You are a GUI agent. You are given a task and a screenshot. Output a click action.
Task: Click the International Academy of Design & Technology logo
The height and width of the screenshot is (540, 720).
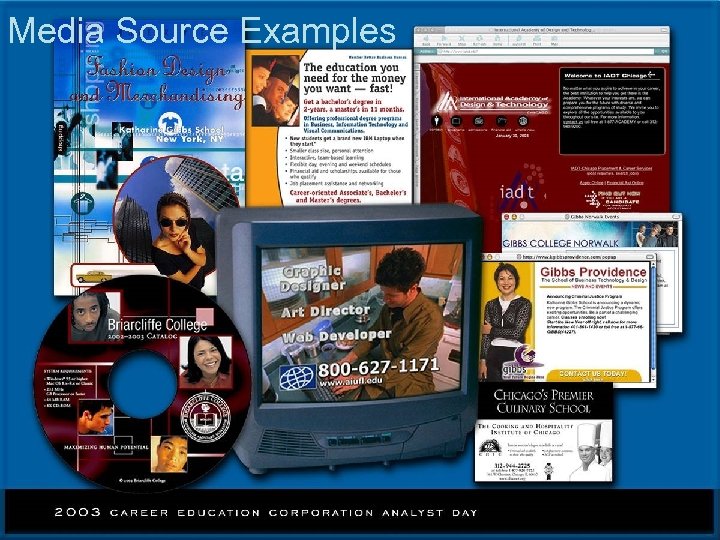coord(492,103)
